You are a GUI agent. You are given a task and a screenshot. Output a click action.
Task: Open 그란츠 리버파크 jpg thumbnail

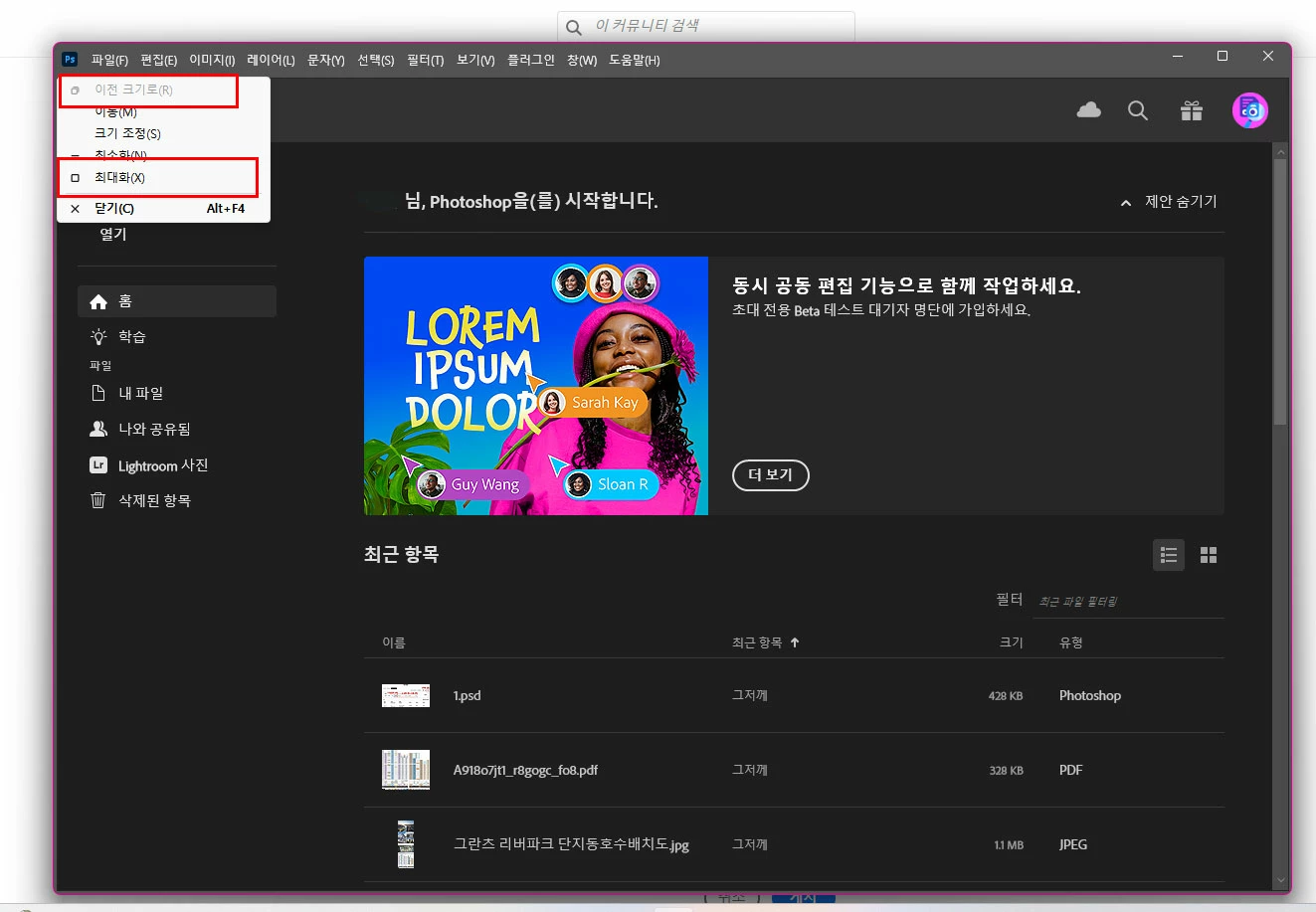coord(406,844)
